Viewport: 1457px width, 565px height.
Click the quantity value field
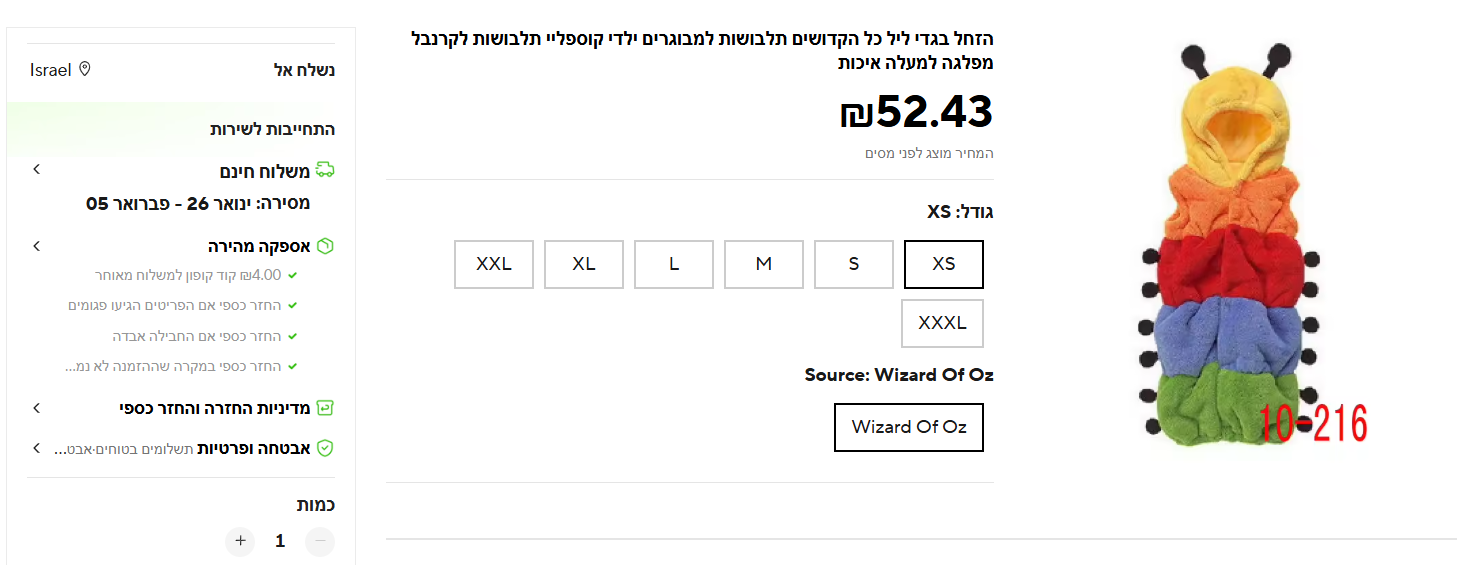pyautogui.click(x=280, y=541)
